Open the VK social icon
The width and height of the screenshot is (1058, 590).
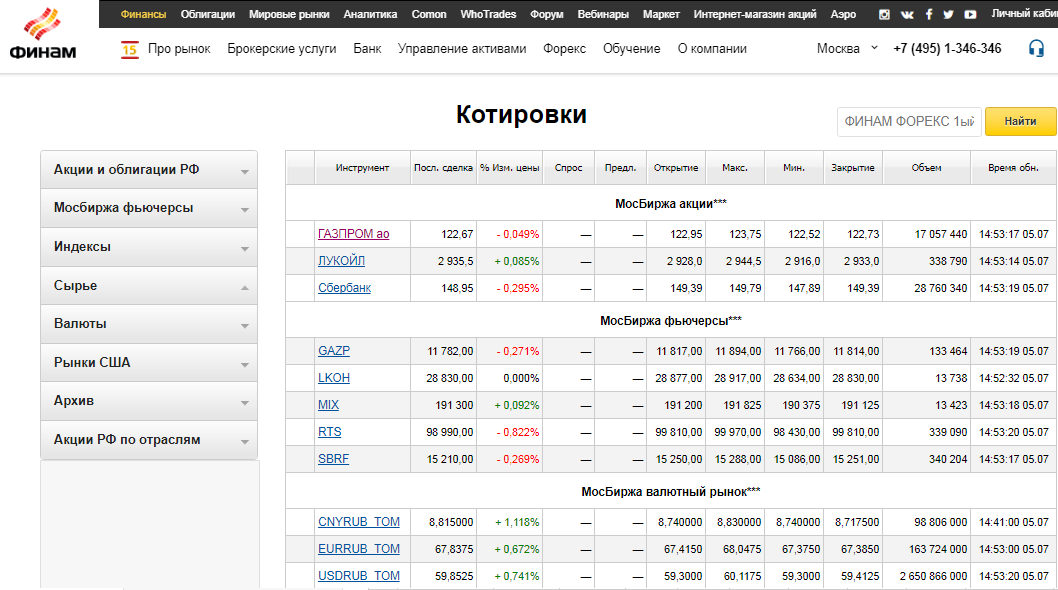(x=907, y=14)
